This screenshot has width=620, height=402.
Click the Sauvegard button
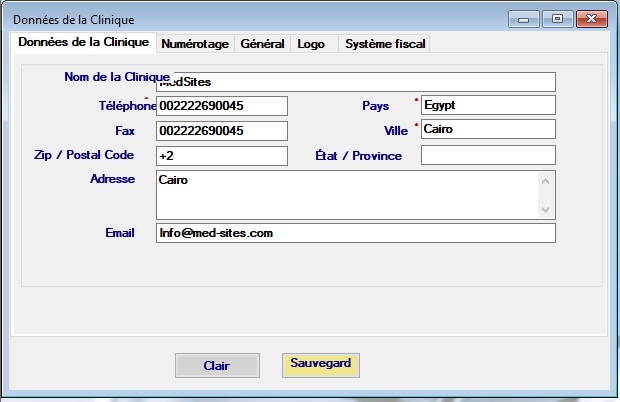(320, 364)
